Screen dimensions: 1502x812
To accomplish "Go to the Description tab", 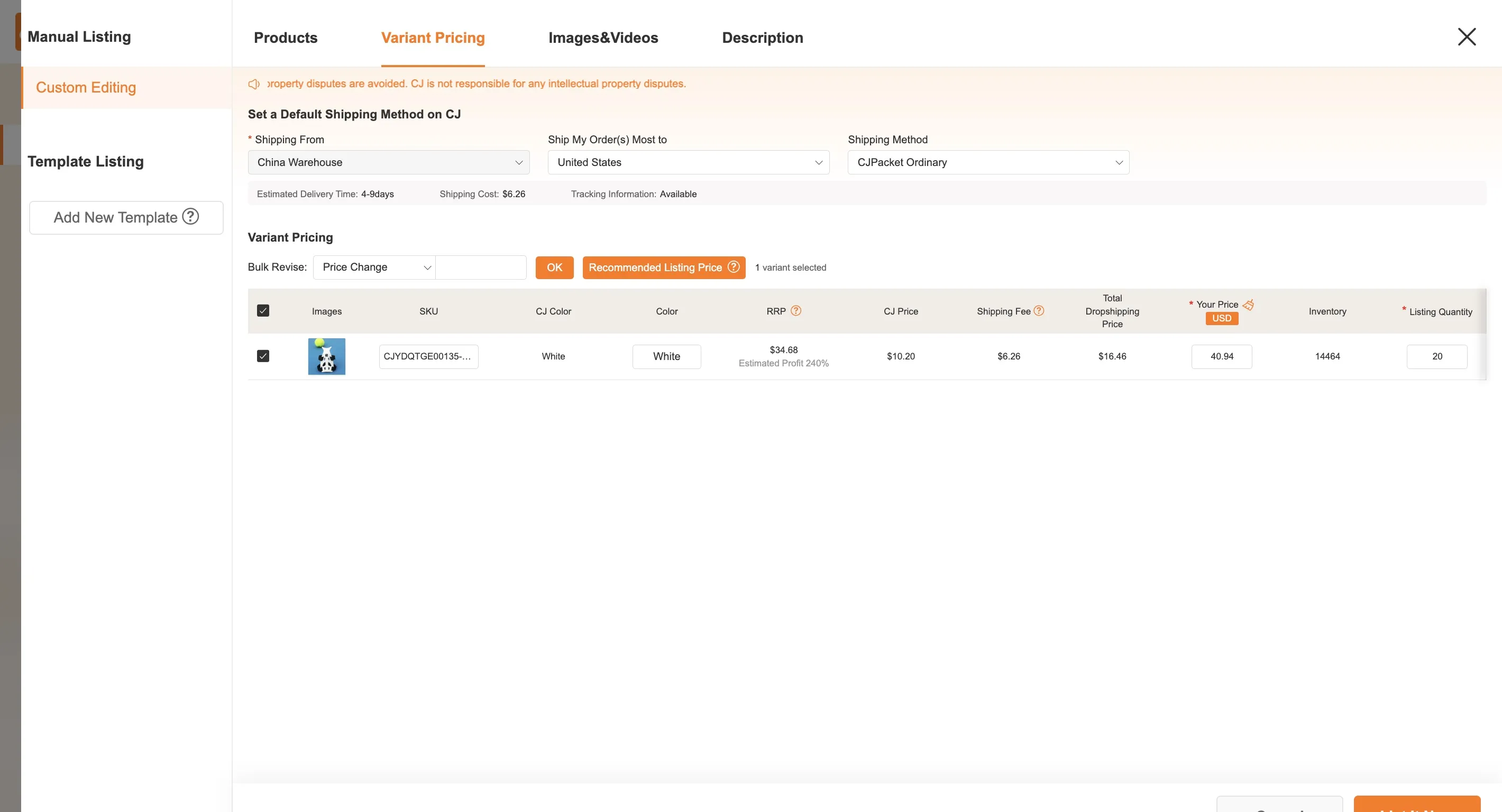I will (763, 38).
